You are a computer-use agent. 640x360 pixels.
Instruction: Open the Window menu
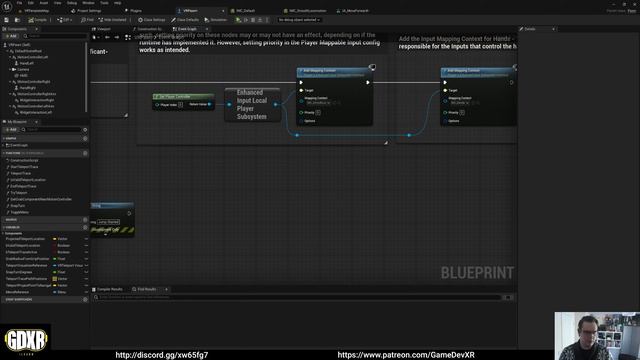(88, 3)
